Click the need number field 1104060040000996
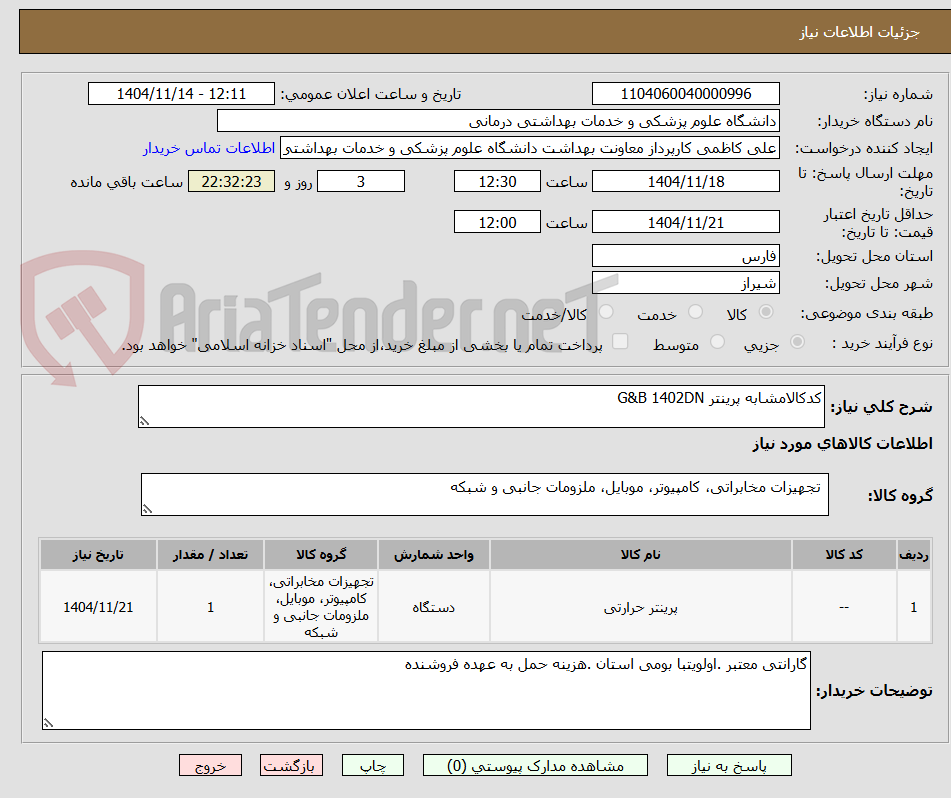This screenshot has height=798, width=951. click(x=685, y=94)
